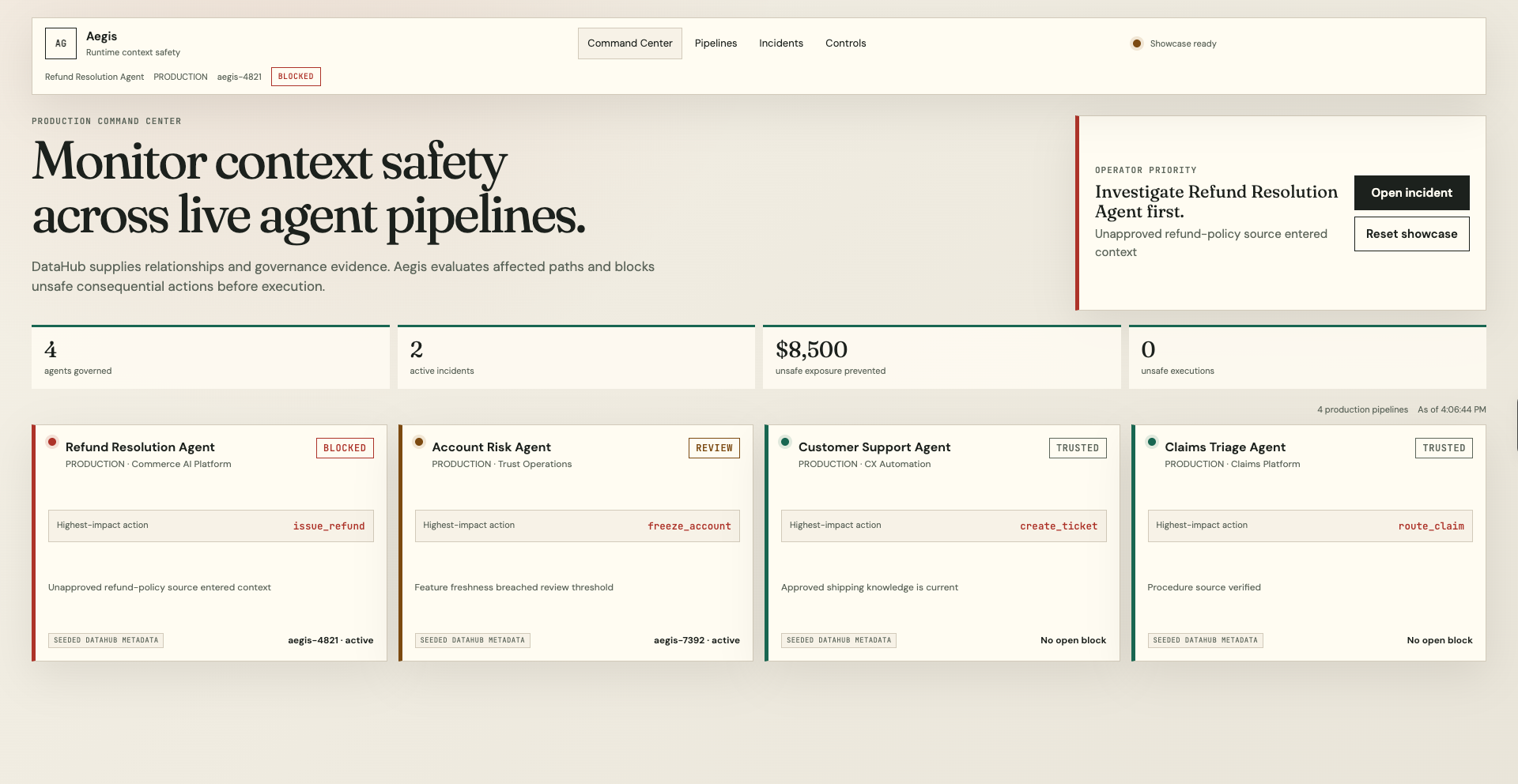Click the freeze_account action label

(689, 526)
